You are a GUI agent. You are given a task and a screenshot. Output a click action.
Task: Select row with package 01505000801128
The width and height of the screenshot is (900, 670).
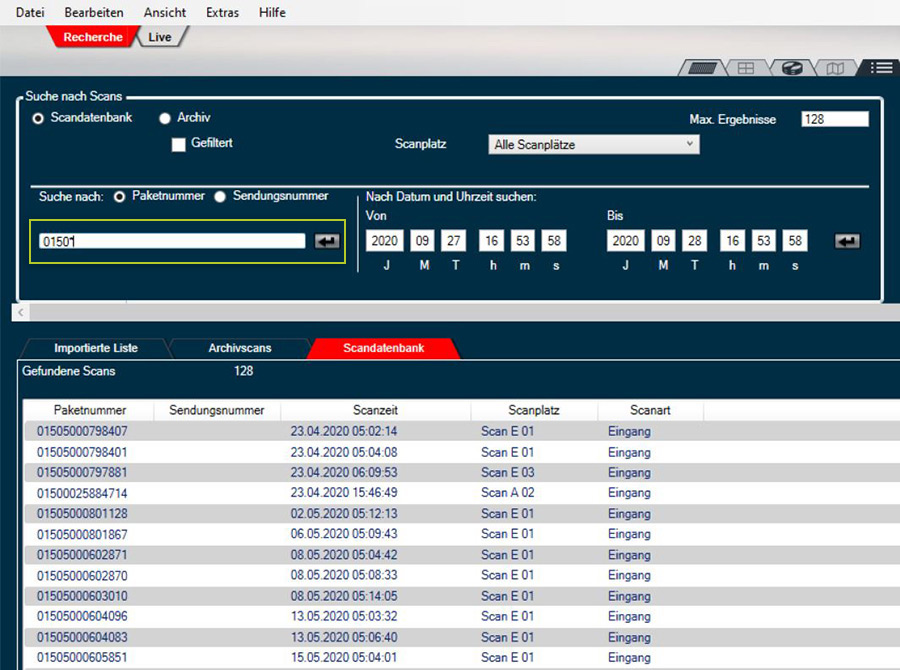(462, 514)
